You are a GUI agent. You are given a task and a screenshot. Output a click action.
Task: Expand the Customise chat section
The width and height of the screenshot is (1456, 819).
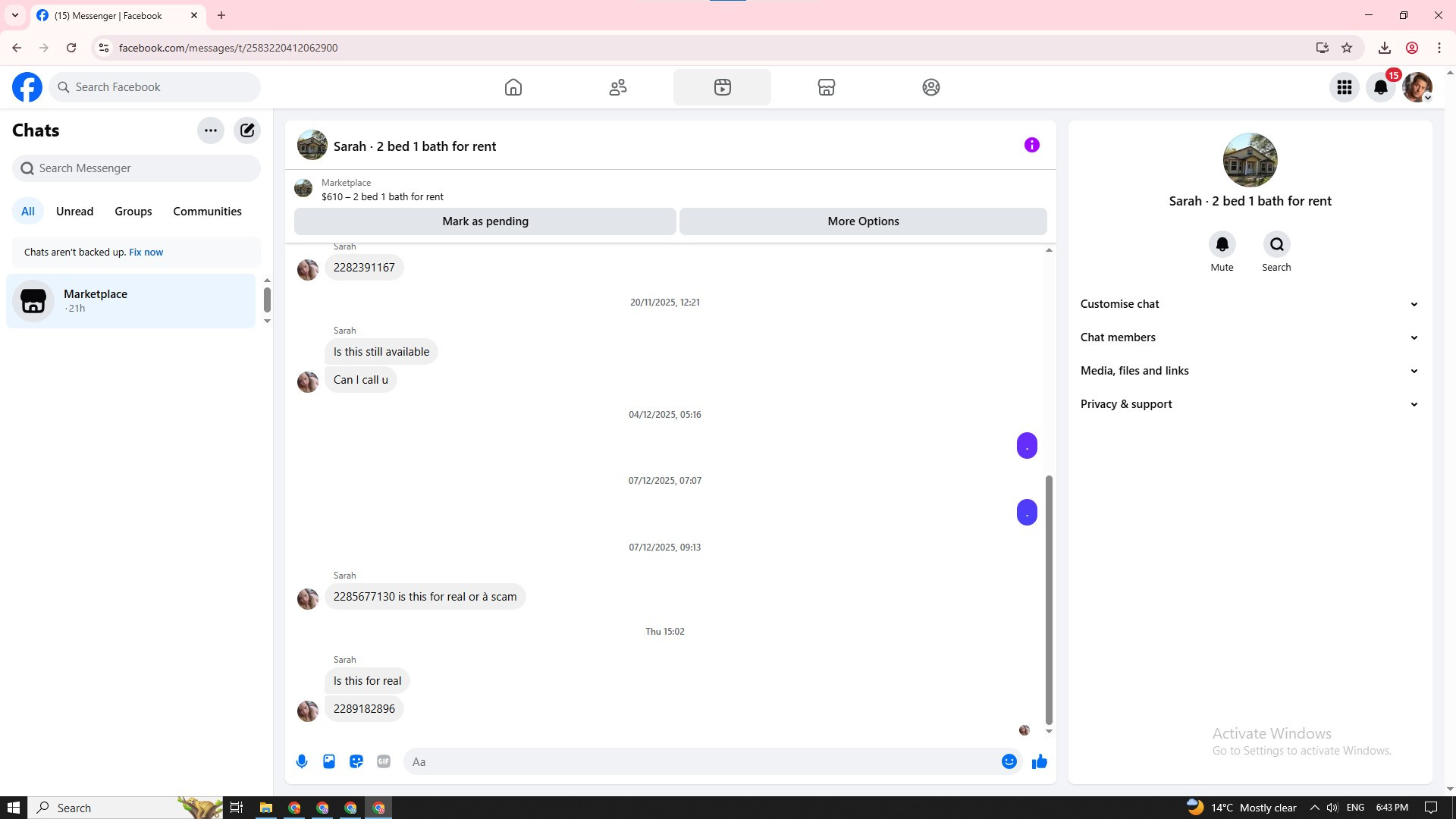tap(1249, 304)
